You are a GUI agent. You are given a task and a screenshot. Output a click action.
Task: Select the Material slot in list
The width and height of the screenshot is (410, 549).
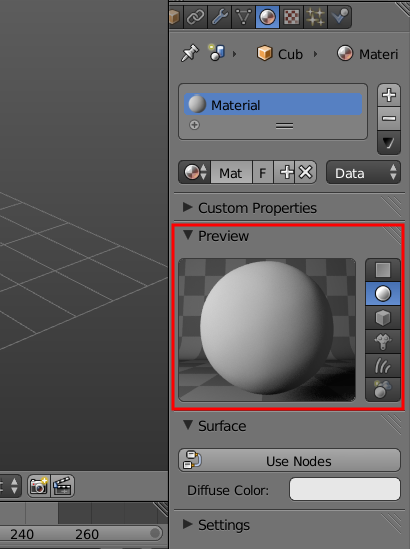pyautogui.click(x=273, y=104)
